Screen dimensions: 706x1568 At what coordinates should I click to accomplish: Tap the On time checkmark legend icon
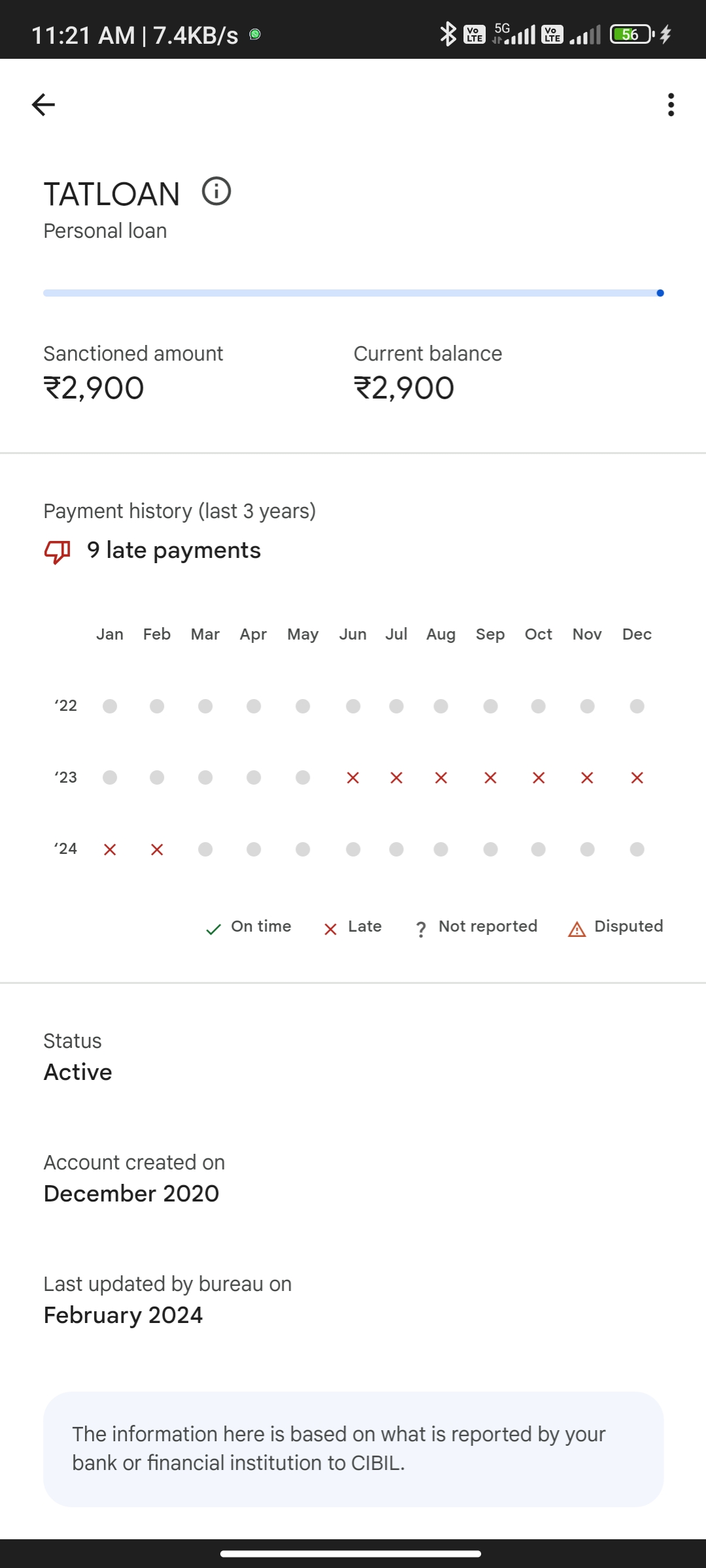(213, 929)
